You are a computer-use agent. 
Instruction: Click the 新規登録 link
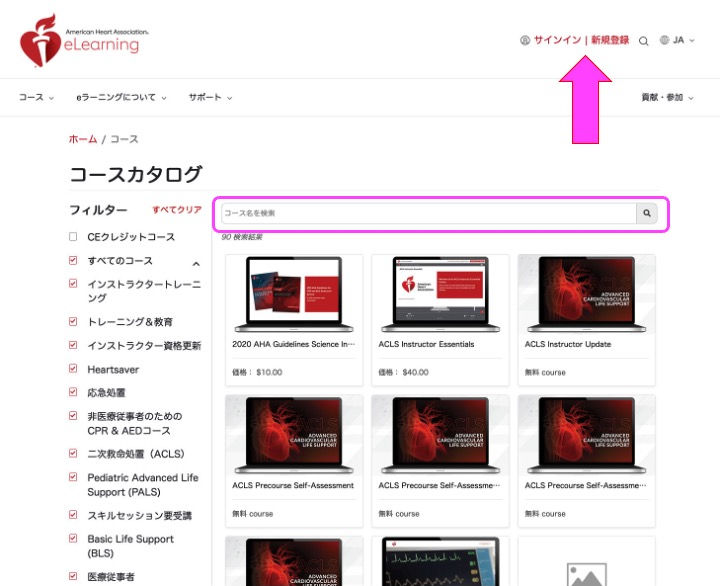610,40
